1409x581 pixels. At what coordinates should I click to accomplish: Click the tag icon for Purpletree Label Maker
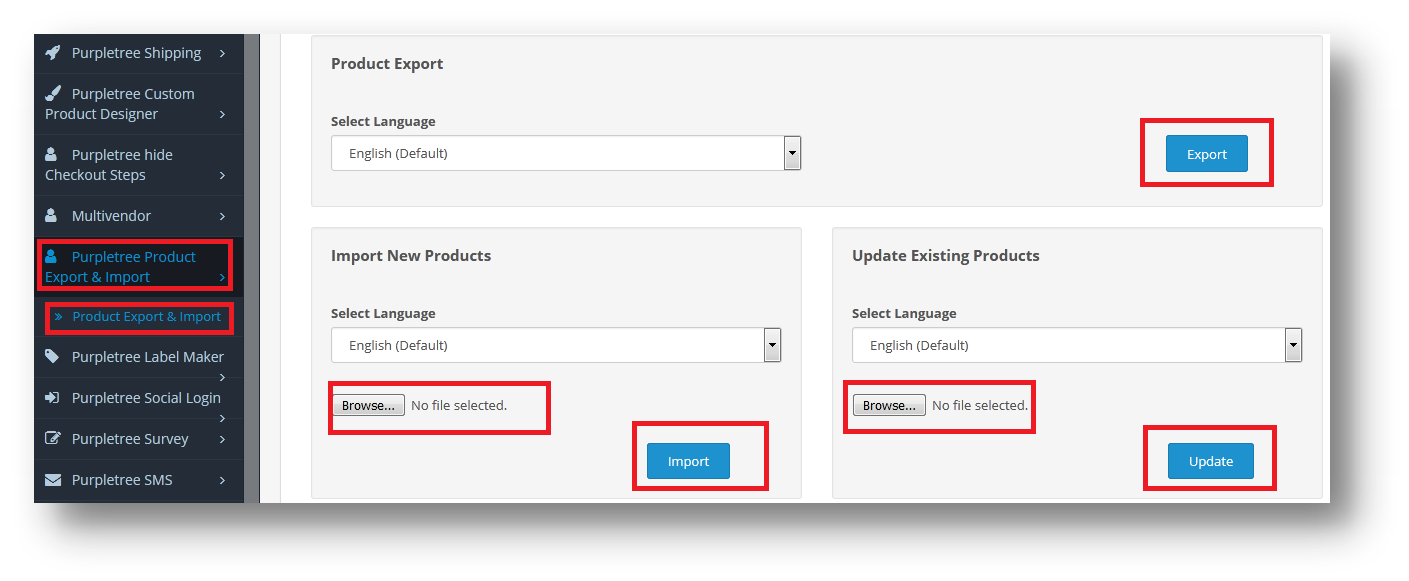[x=52, y=357]
